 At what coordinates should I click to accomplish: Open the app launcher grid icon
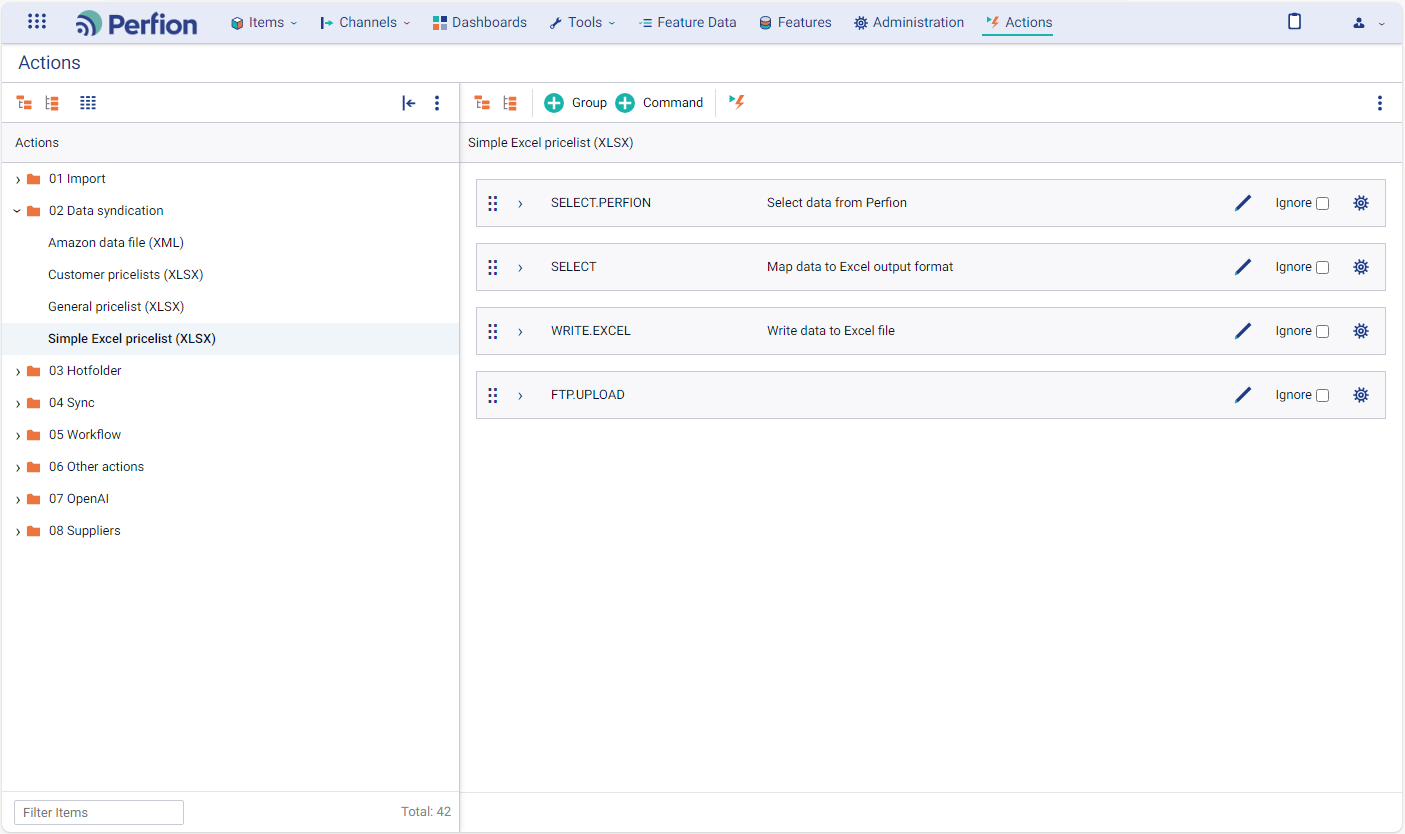pyautogui.click(x=37, y=21)
